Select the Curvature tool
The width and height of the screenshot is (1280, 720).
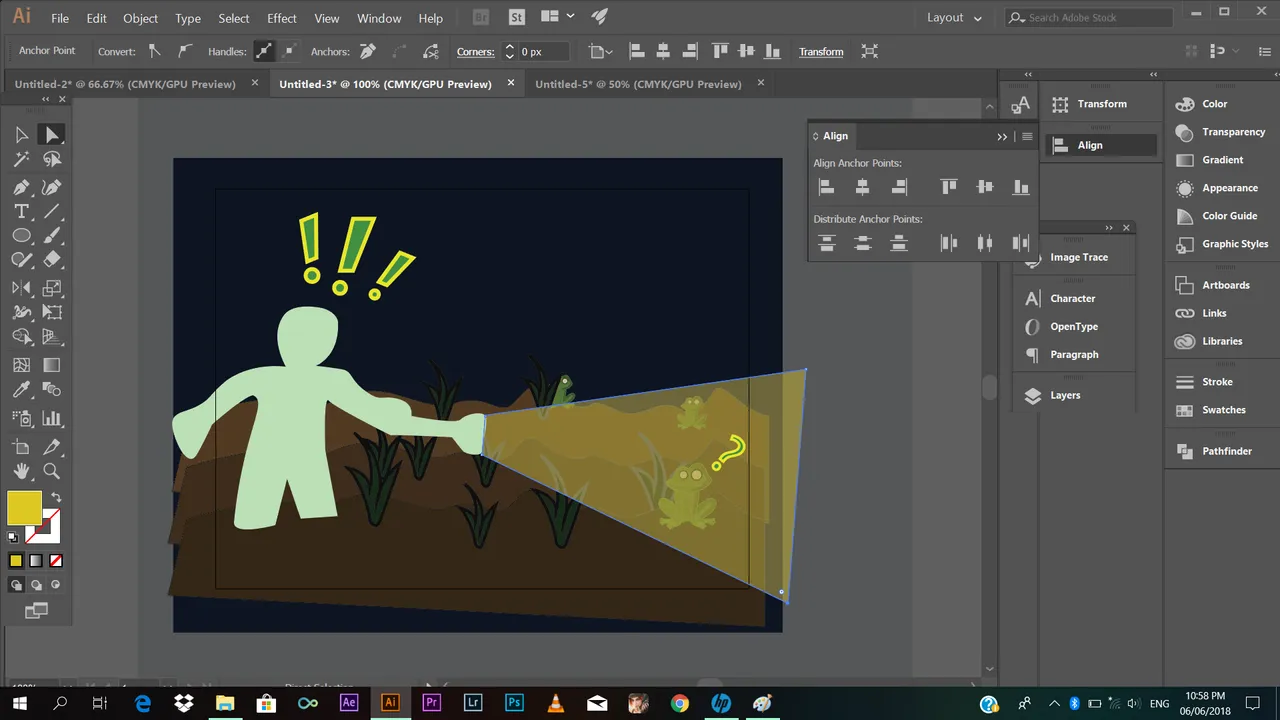coord(52,187)
